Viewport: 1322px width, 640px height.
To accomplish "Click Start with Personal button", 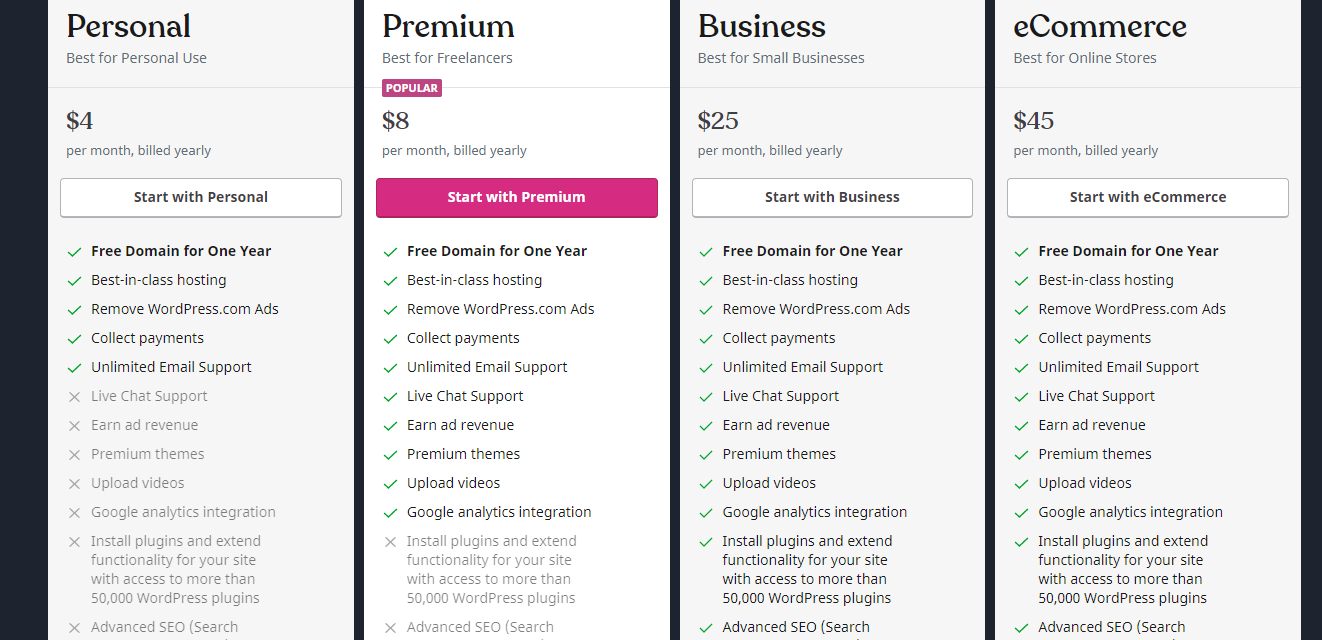I will coord(201,197).
